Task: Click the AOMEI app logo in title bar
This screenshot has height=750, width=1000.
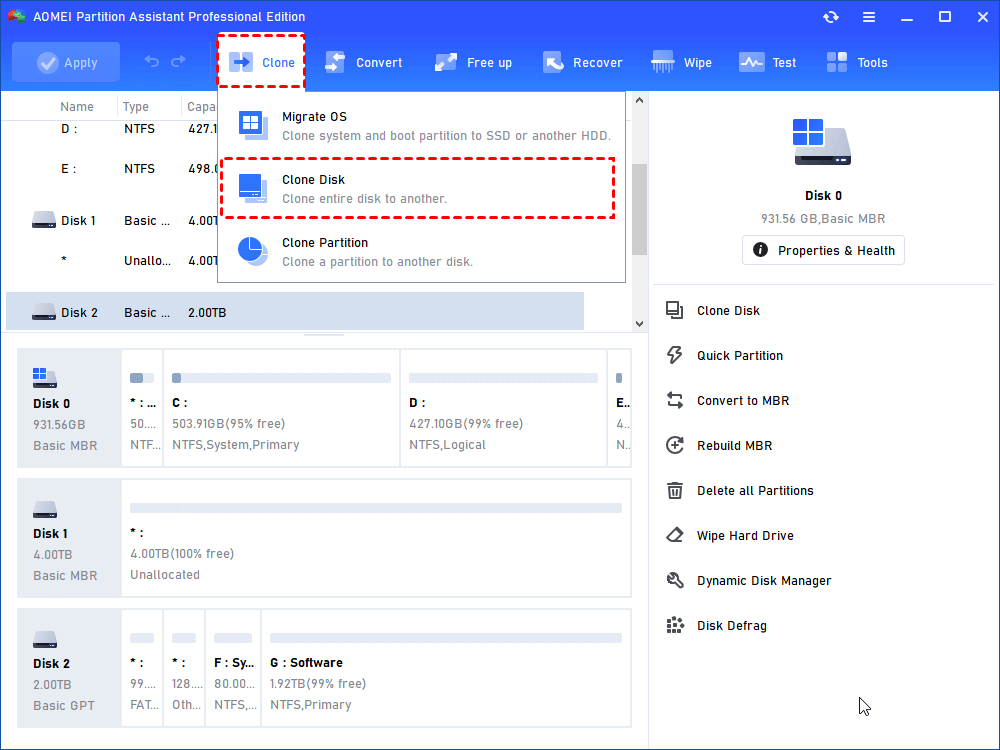Action: coord(17,17)
